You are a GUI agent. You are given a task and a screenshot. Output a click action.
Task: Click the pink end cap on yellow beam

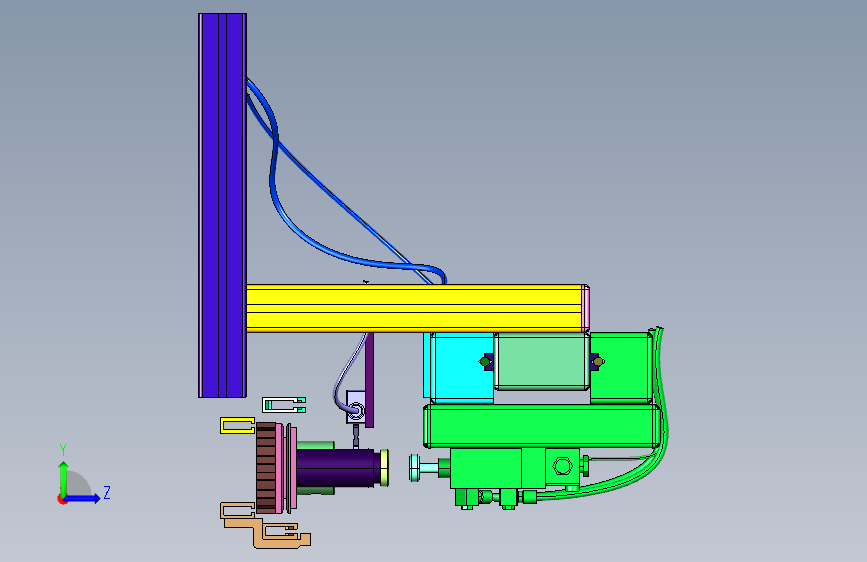coord(586,308)
